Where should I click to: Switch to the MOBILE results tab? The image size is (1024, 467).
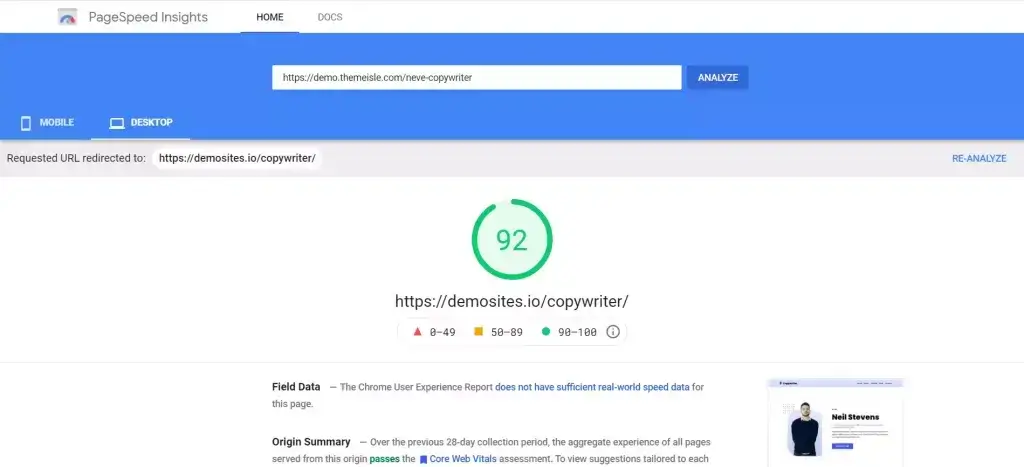click(47, 123)
